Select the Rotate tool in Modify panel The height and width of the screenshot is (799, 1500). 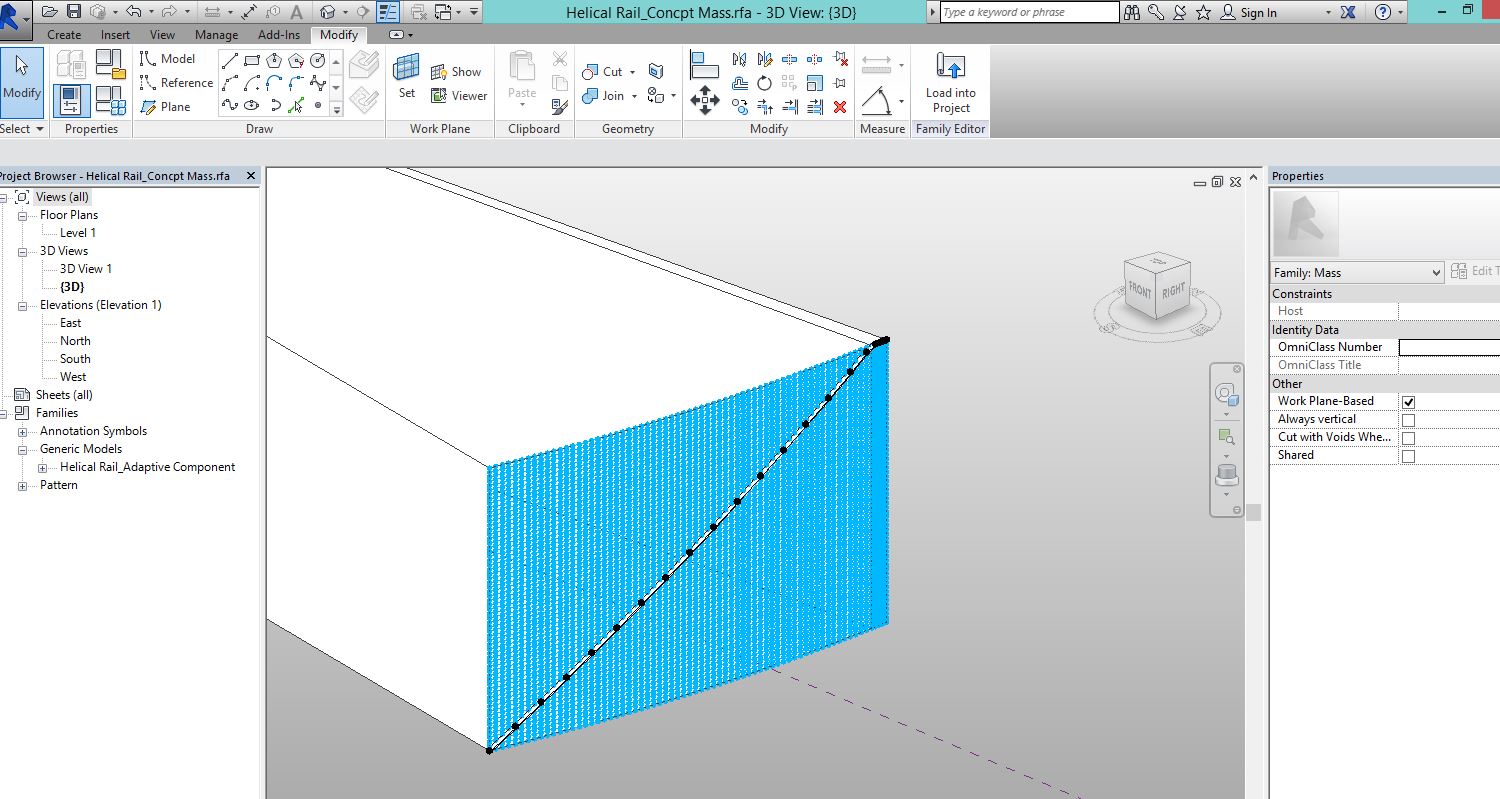click(764, 83)
